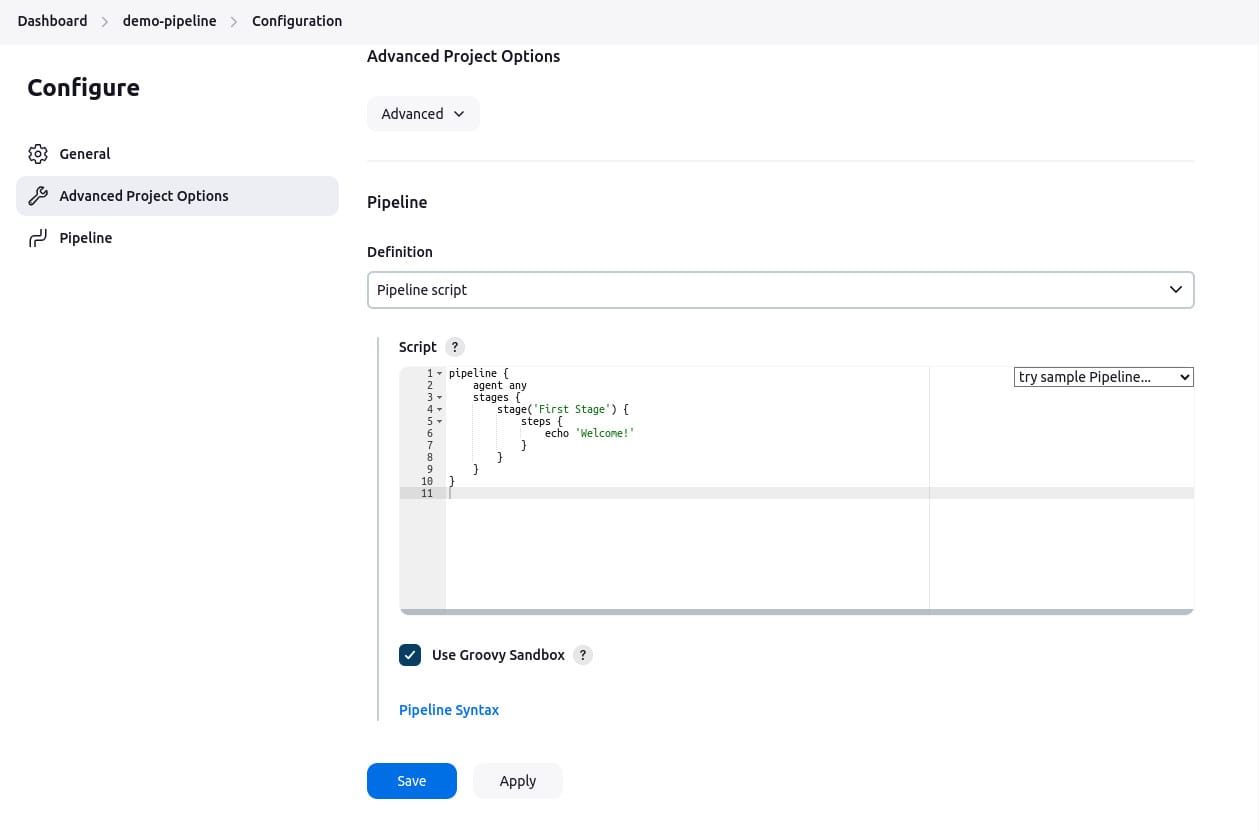Click the wrench icon for Advanced Project Options
This screenshot has height=833, width=1259.
(38, 196)
